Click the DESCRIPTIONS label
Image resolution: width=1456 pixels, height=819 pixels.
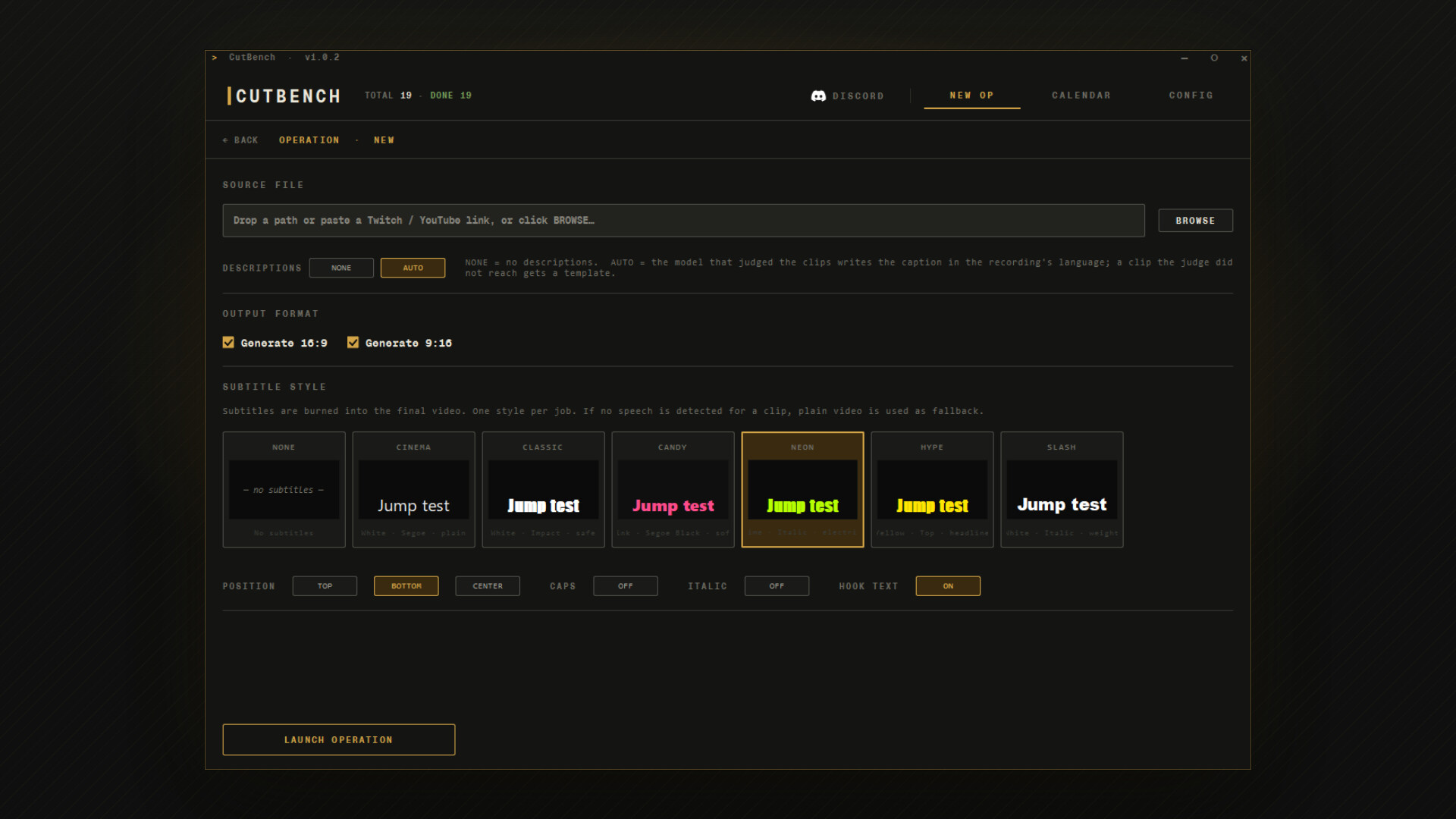click(262, 268)
